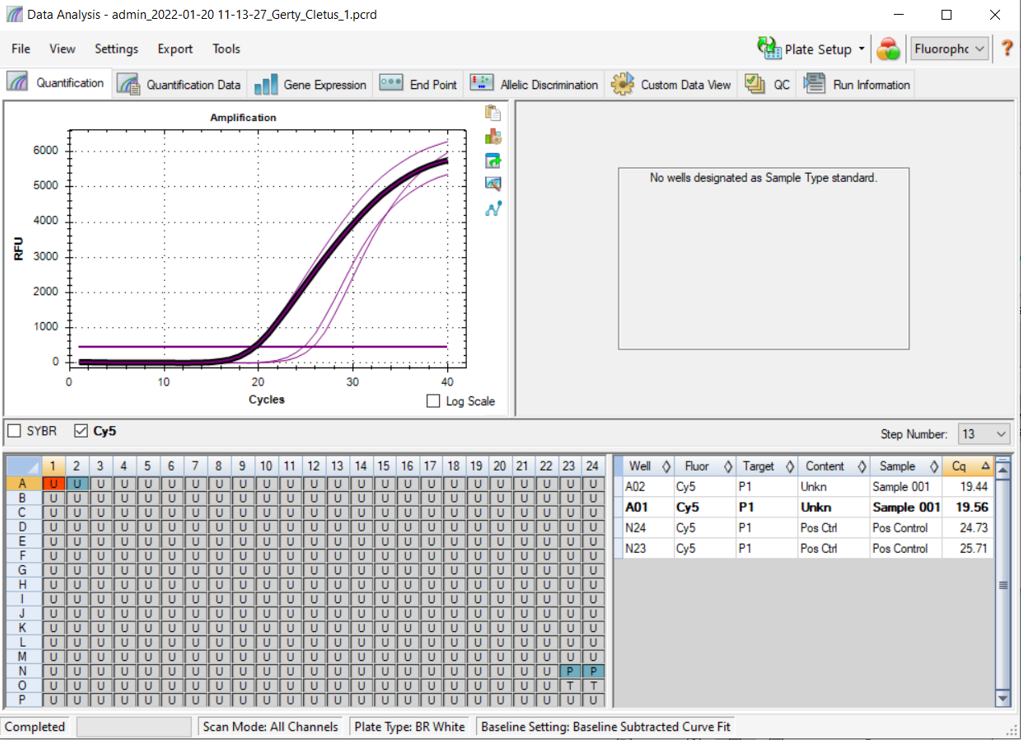Image resolution: width=1021 pixels, height=740 pixels.
Task: Open the Export menu
Action: (175, 49)
